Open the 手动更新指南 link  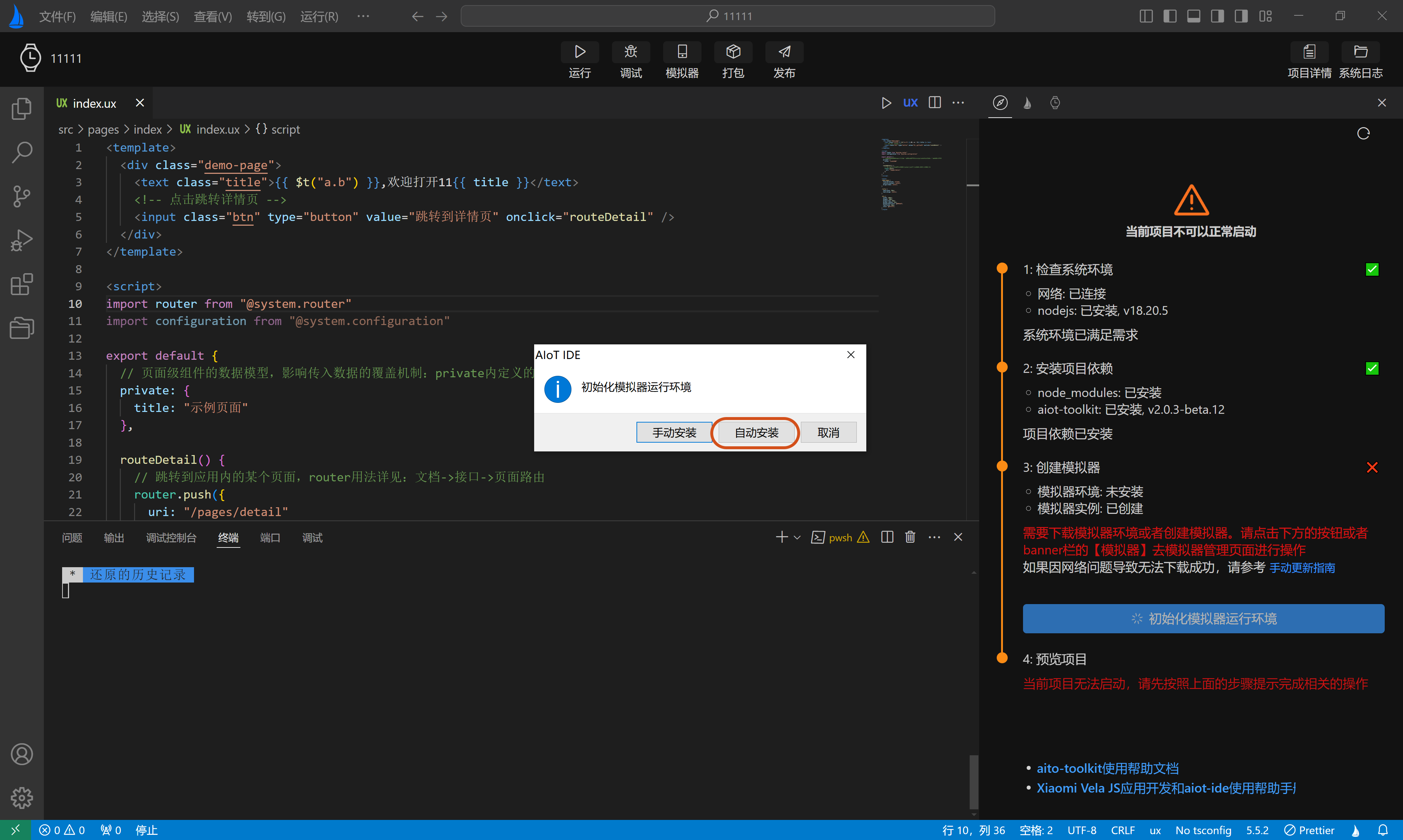point(1302,568)
